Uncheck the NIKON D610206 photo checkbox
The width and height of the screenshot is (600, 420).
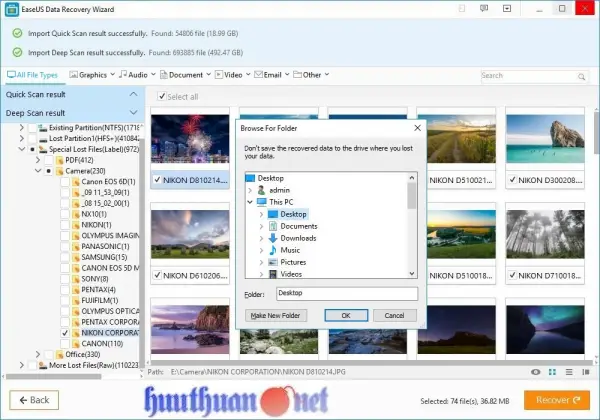[x=157, y=275]
